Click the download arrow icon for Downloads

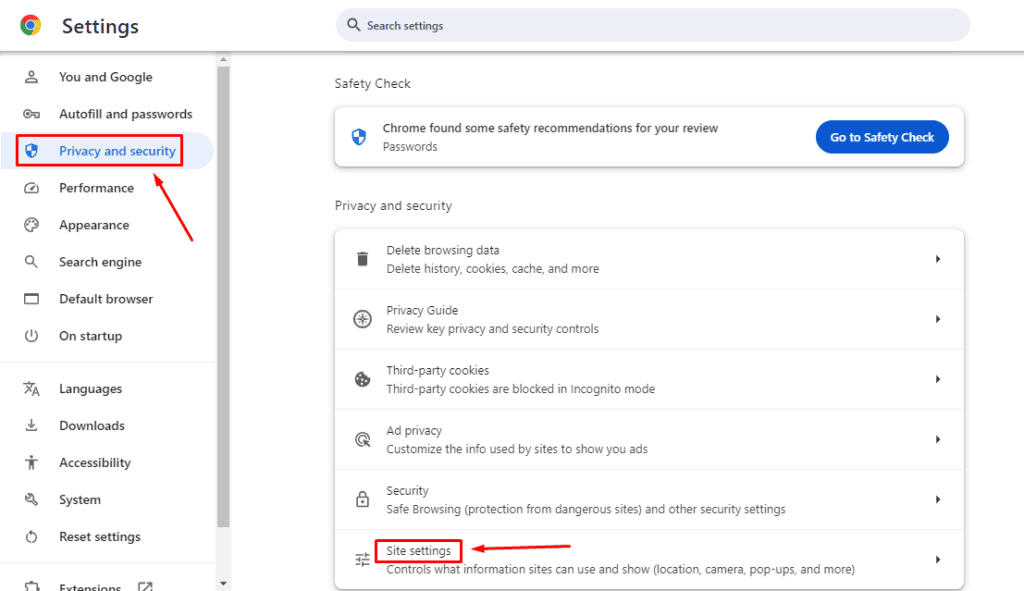point(31,425)
